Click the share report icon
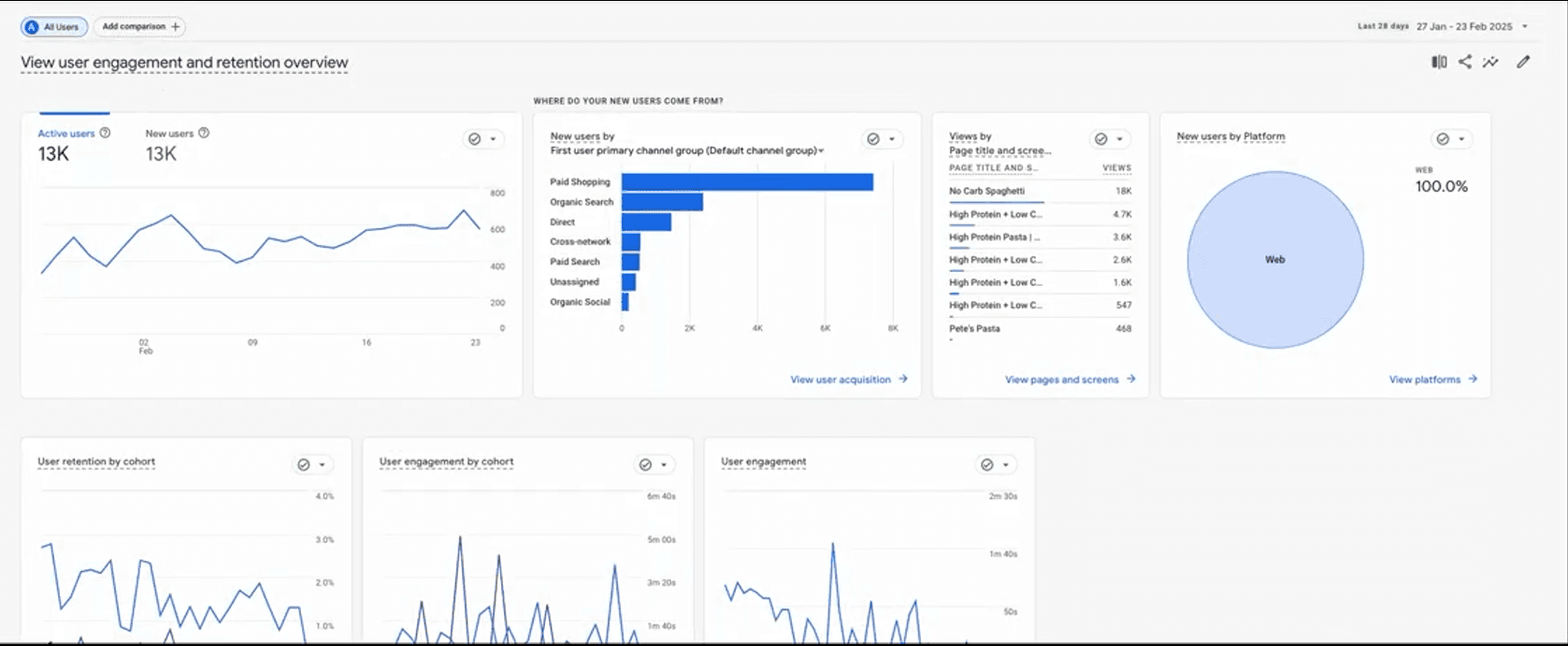1568x646 pixels. pyautogui.click(x=1465, y=62)
